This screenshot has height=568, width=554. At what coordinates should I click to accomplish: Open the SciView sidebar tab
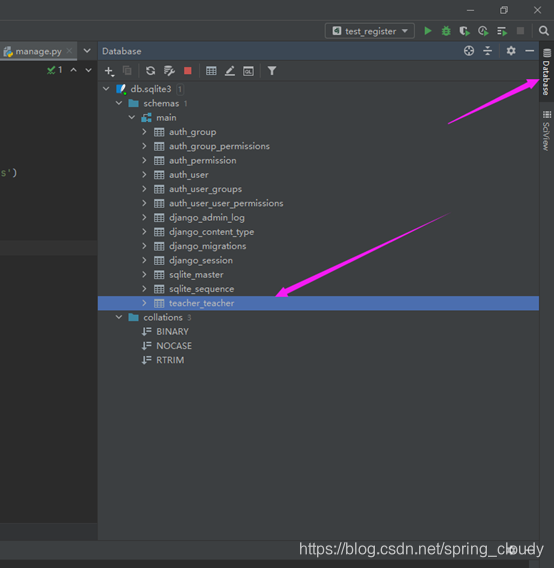pos(546,131)
